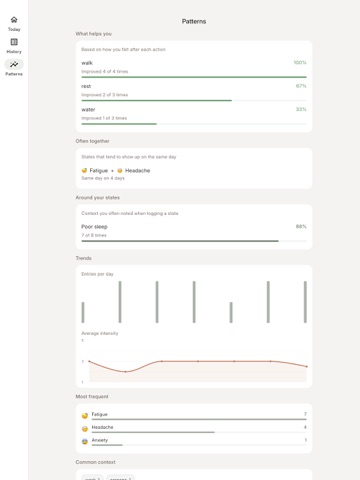Click the 33% value for water

pos(301,109)
